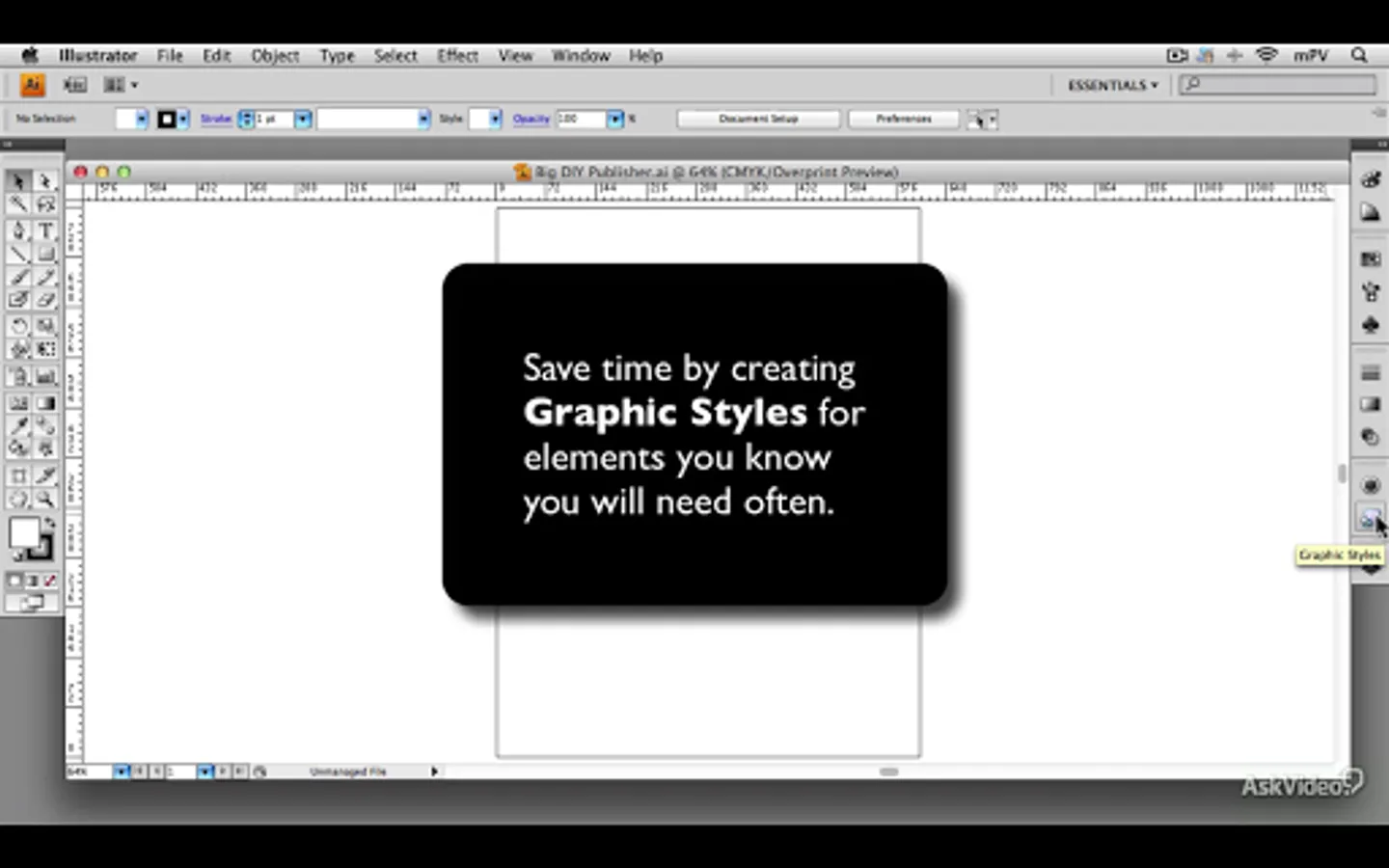Select the Selection arrow tool

tap(18, 181)
